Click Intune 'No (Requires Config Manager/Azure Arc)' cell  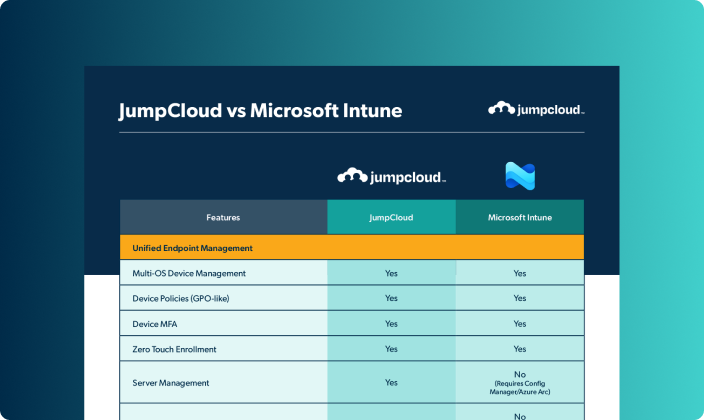(520, 383)
